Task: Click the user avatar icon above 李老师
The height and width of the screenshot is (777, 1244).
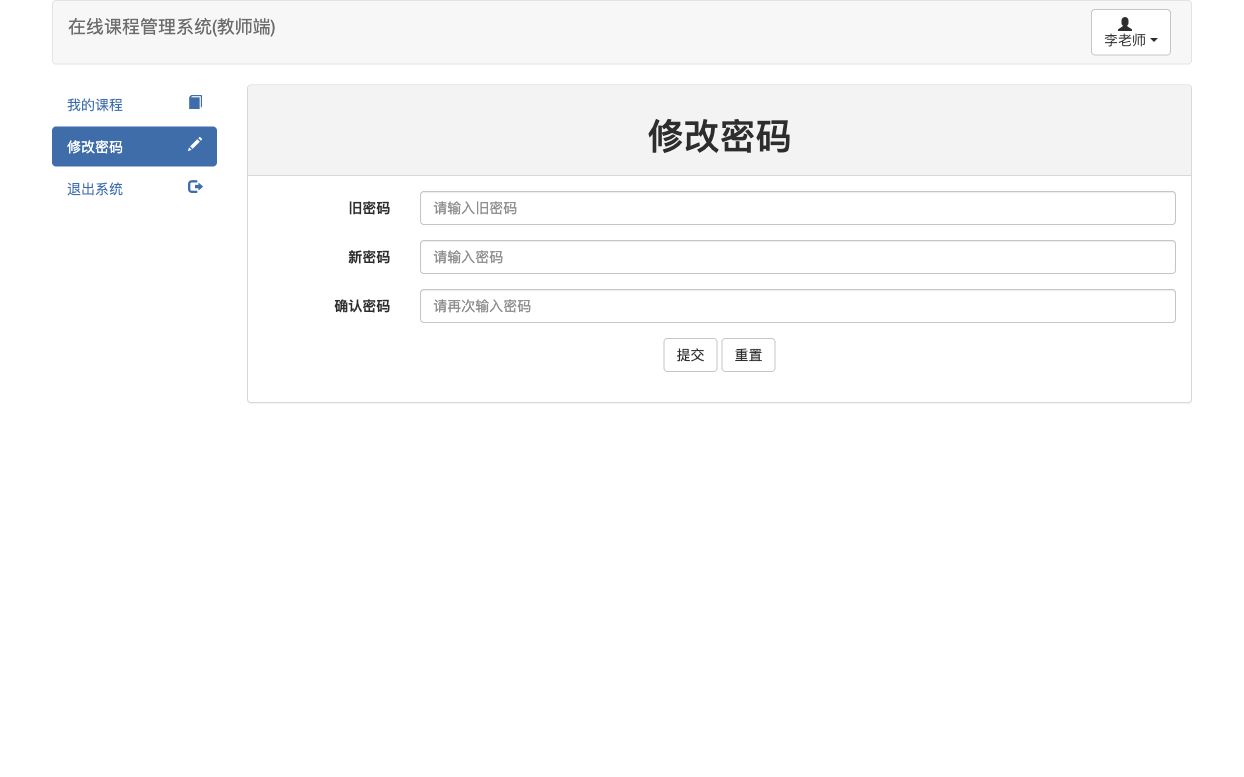Action: coord(1125,24)
